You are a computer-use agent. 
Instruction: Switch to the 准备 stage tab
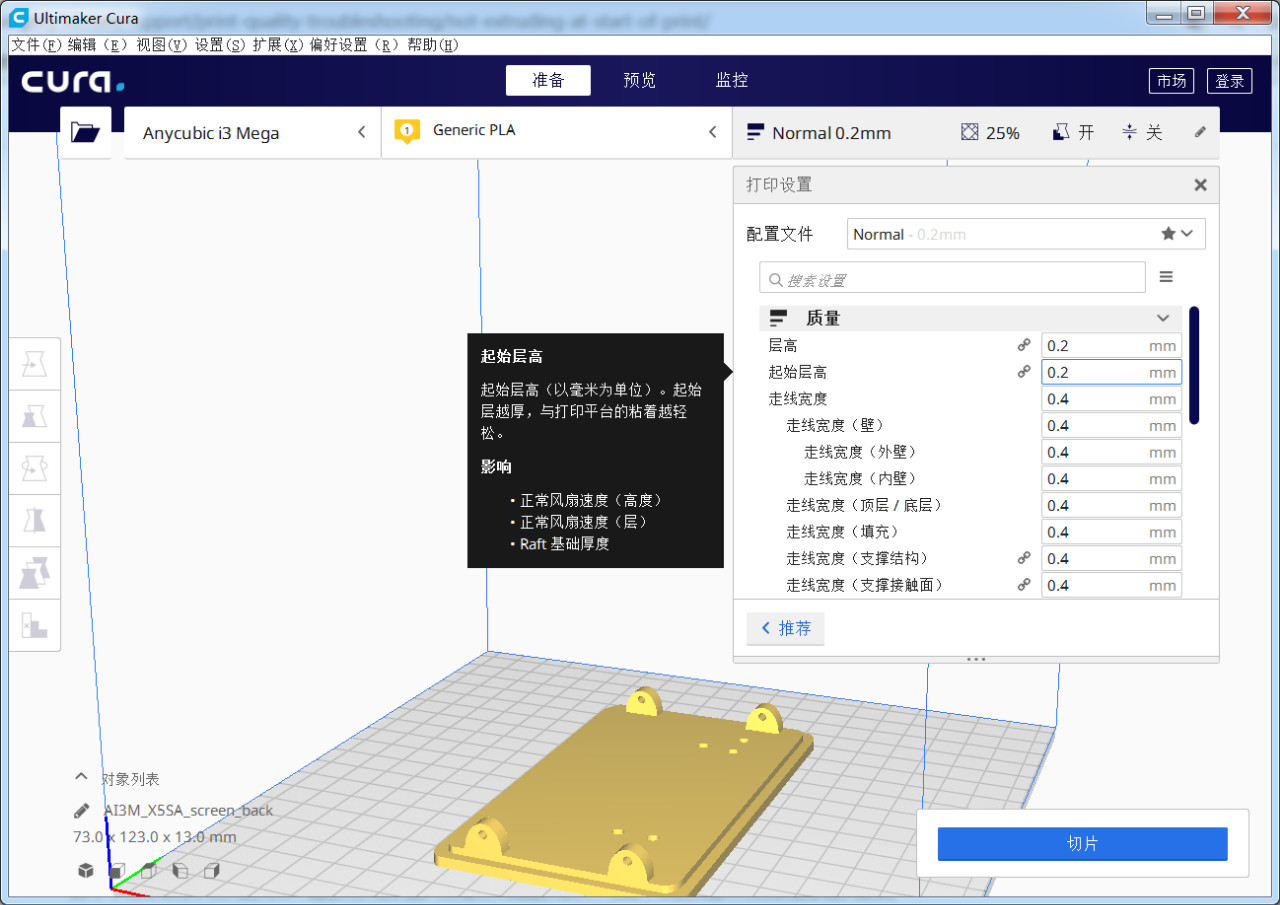pos(548,81)
